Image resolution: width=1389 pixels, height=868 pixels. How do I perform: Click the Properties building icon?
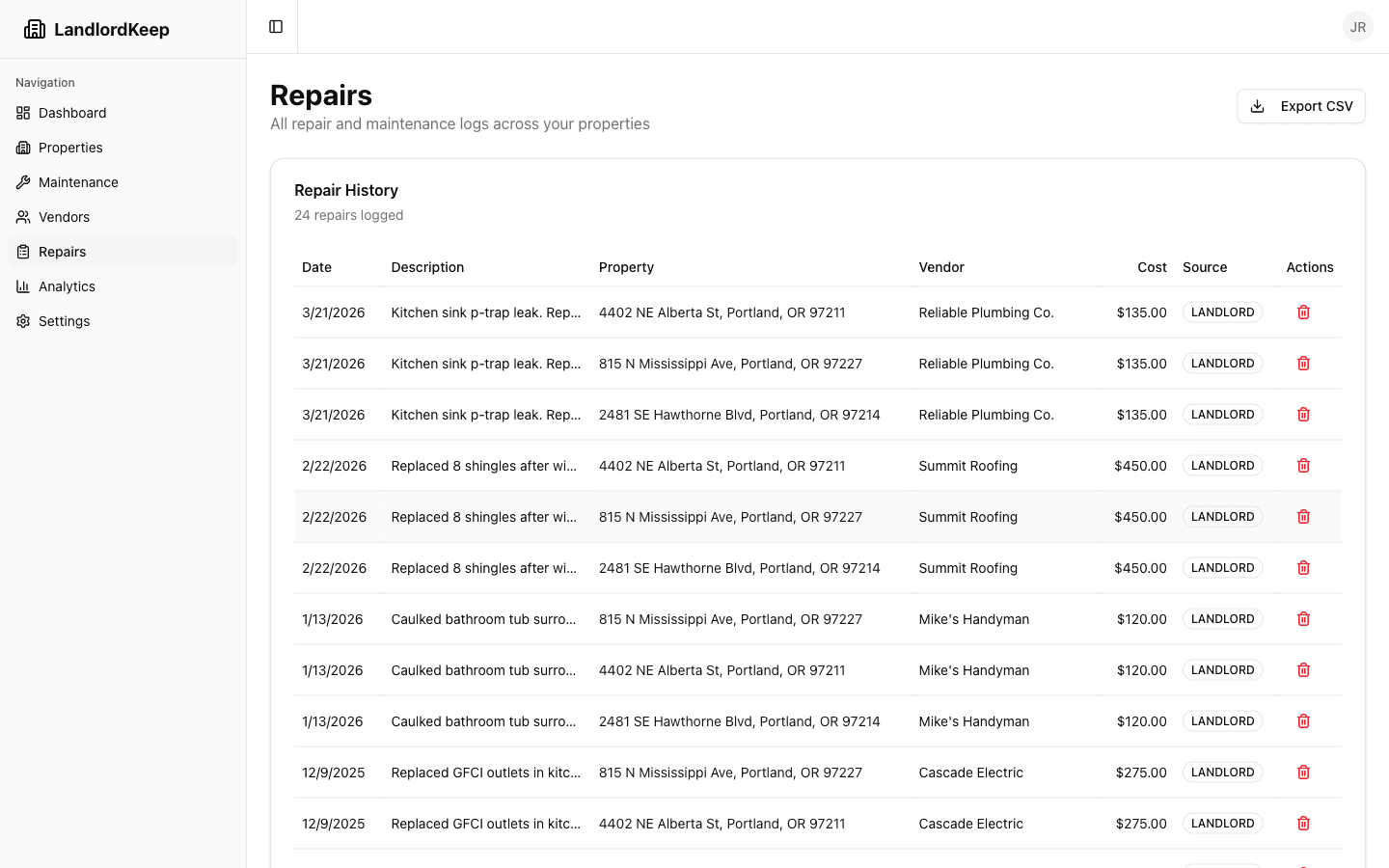point(22,147)
